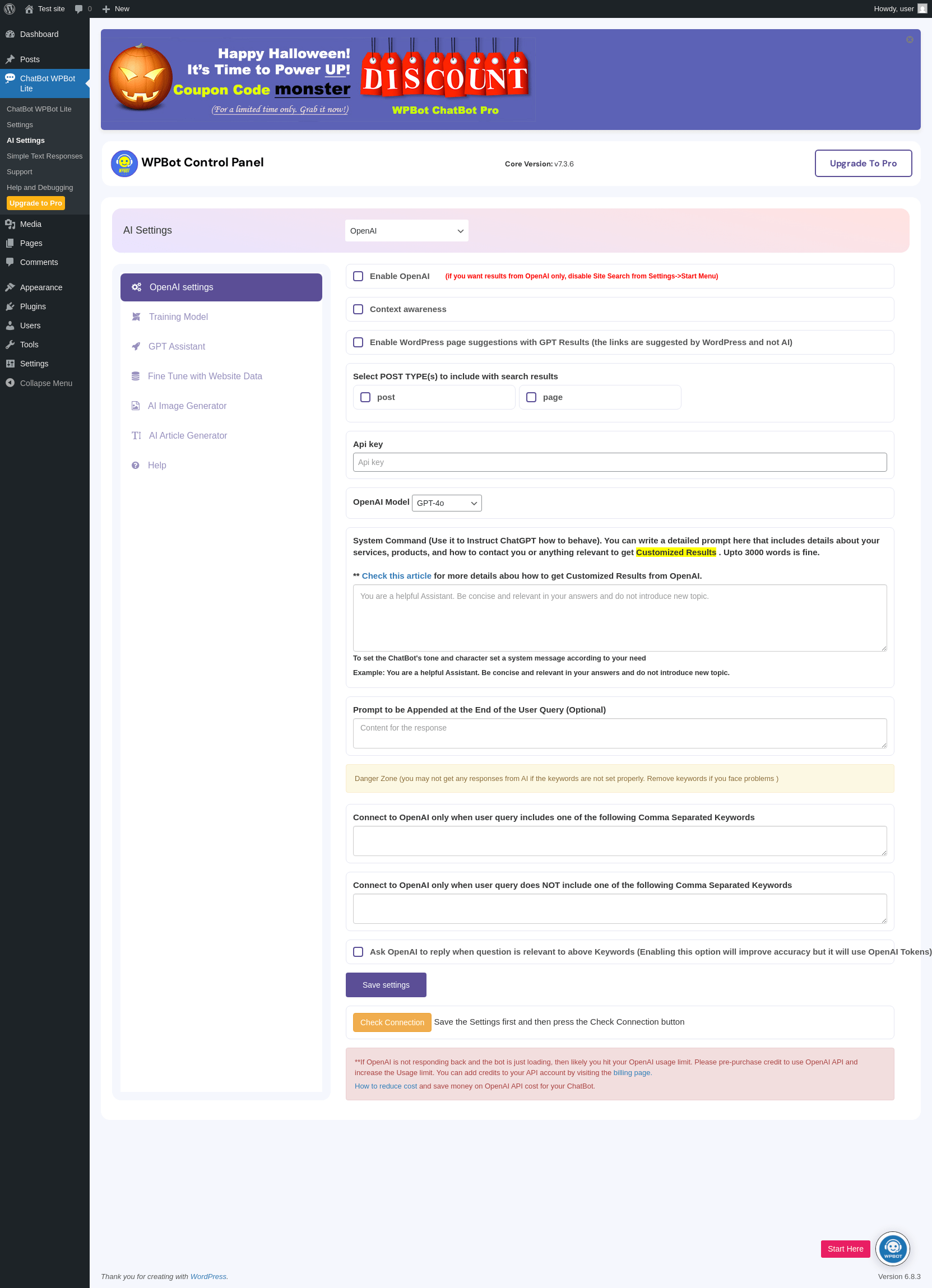932x1288 pixels.
Task: Click the pink Start Here button
Action: click(845, 1249)
